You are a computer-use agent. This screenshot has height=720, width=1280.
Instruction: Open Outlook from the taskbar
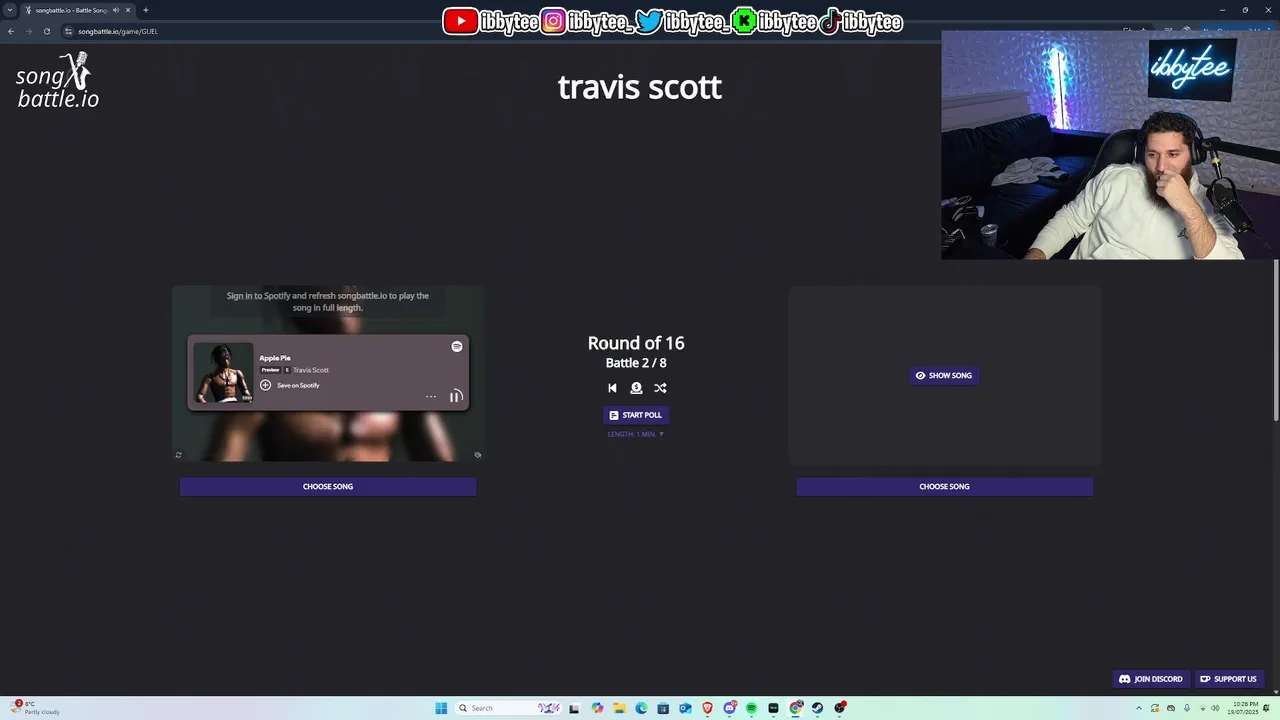685,708
